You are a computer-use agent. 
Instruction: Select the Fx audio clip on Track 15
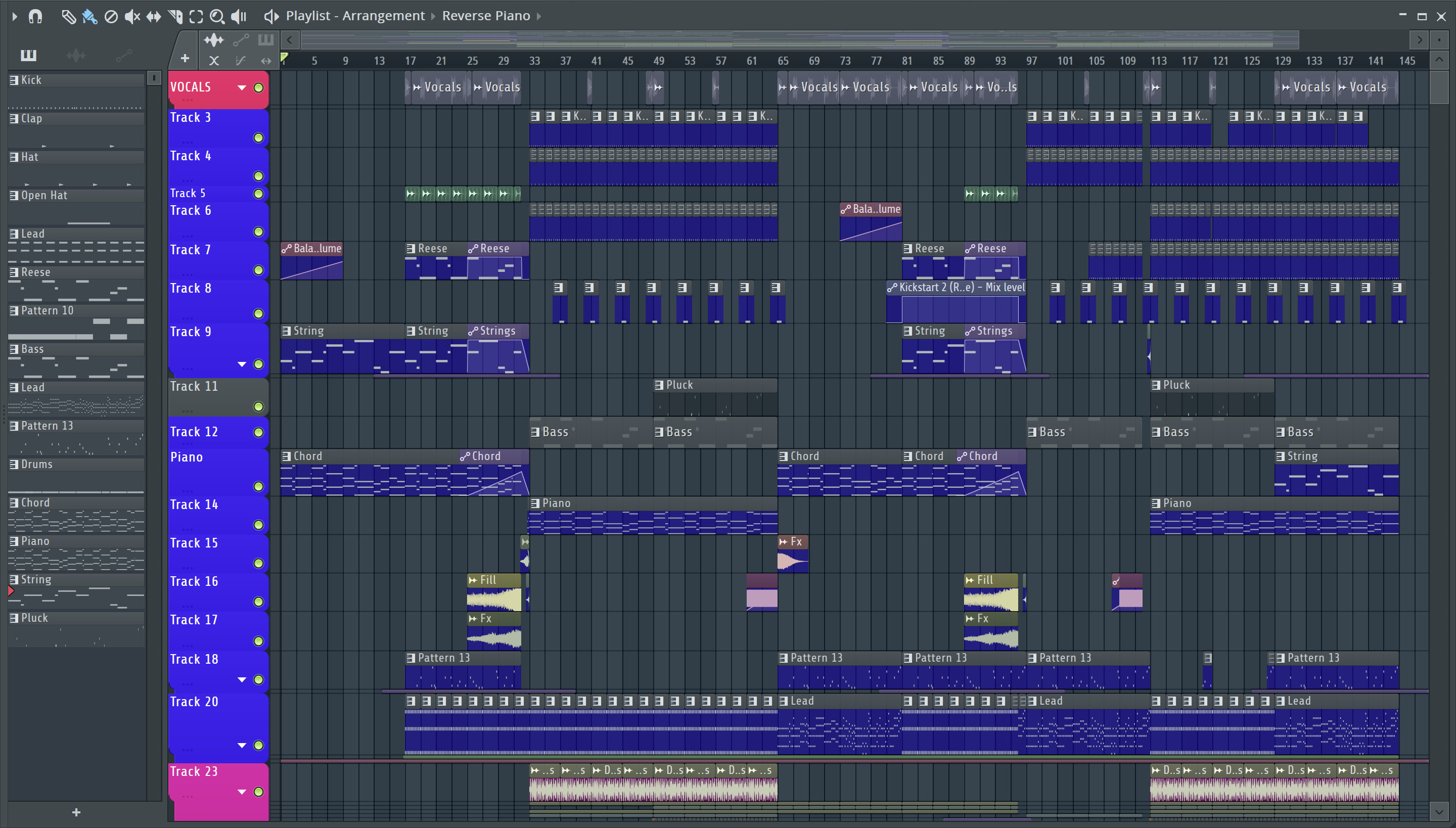(x=793, y=554)
